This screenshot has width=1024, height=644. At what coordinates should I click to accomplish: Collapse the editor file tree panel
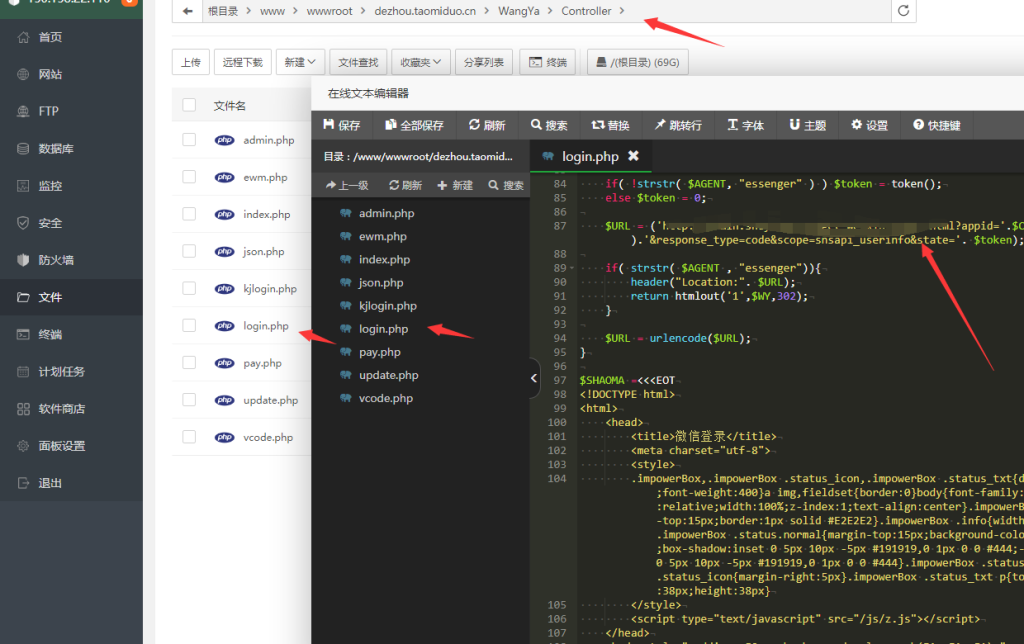click(533, 378)
